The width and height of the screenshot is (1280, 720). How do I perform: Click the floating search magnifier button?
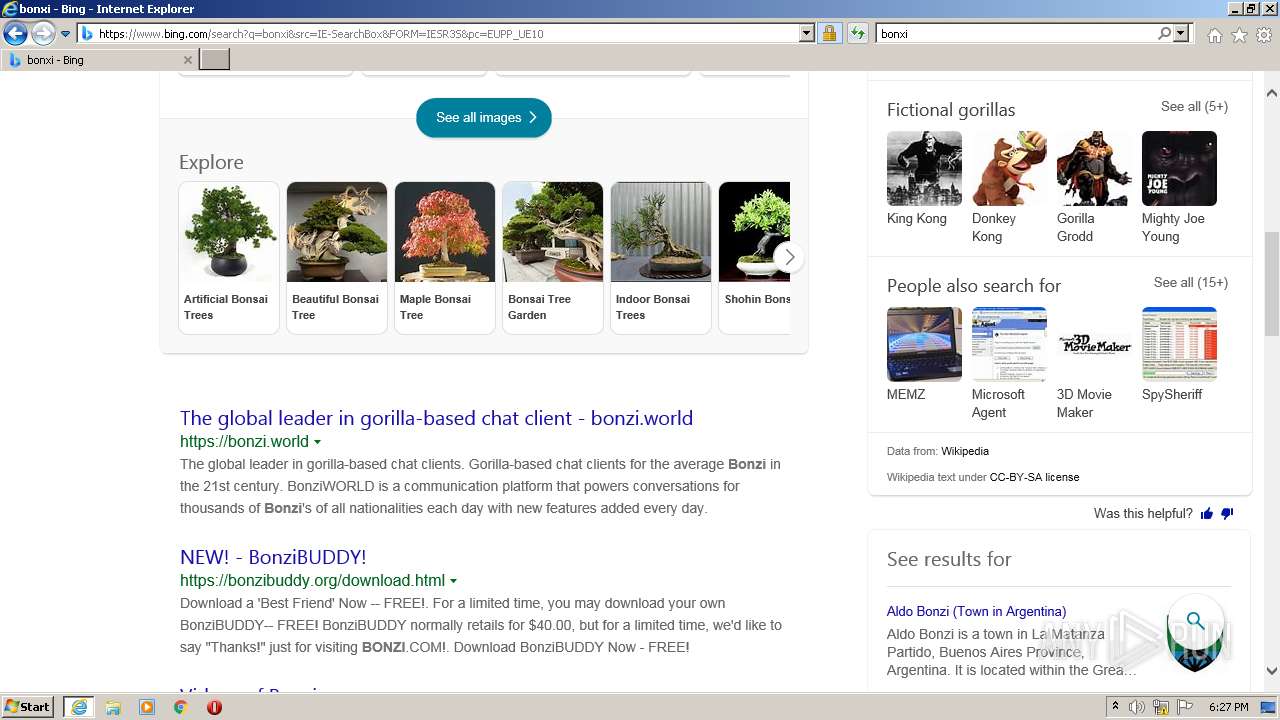pyautogui.click(x=1195, y=621)
